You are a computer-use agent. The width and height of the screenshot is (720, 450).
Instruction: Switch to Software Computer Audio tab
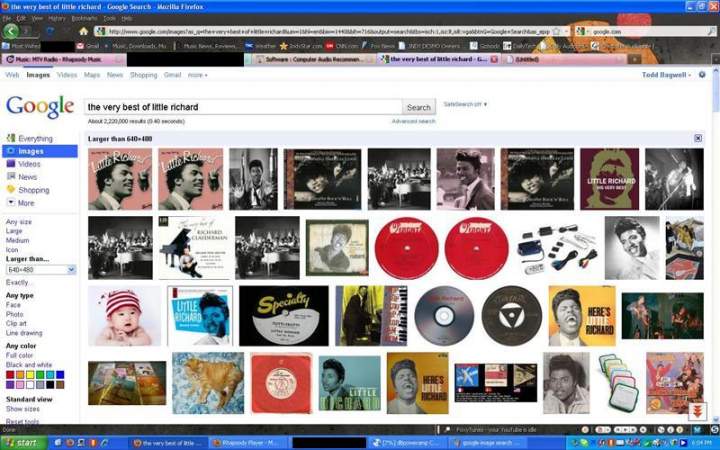[312, 59]
